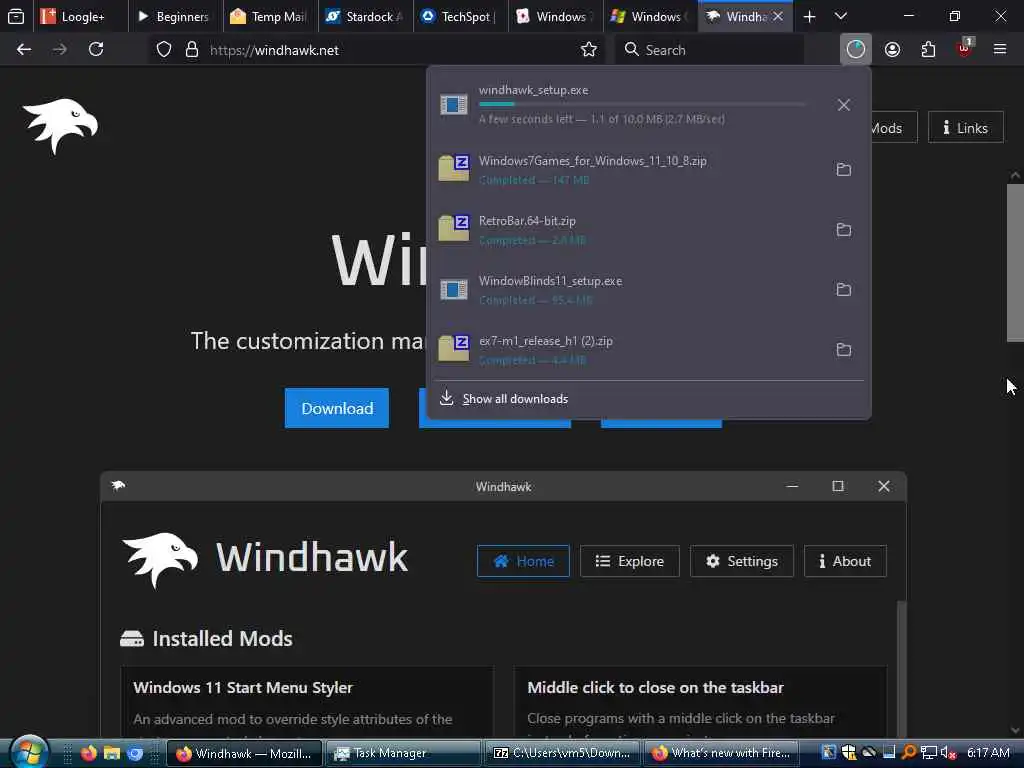
Task: Click Middle click to close on taskbar heading
Action: pyautogui.click(x=655, y=688)
